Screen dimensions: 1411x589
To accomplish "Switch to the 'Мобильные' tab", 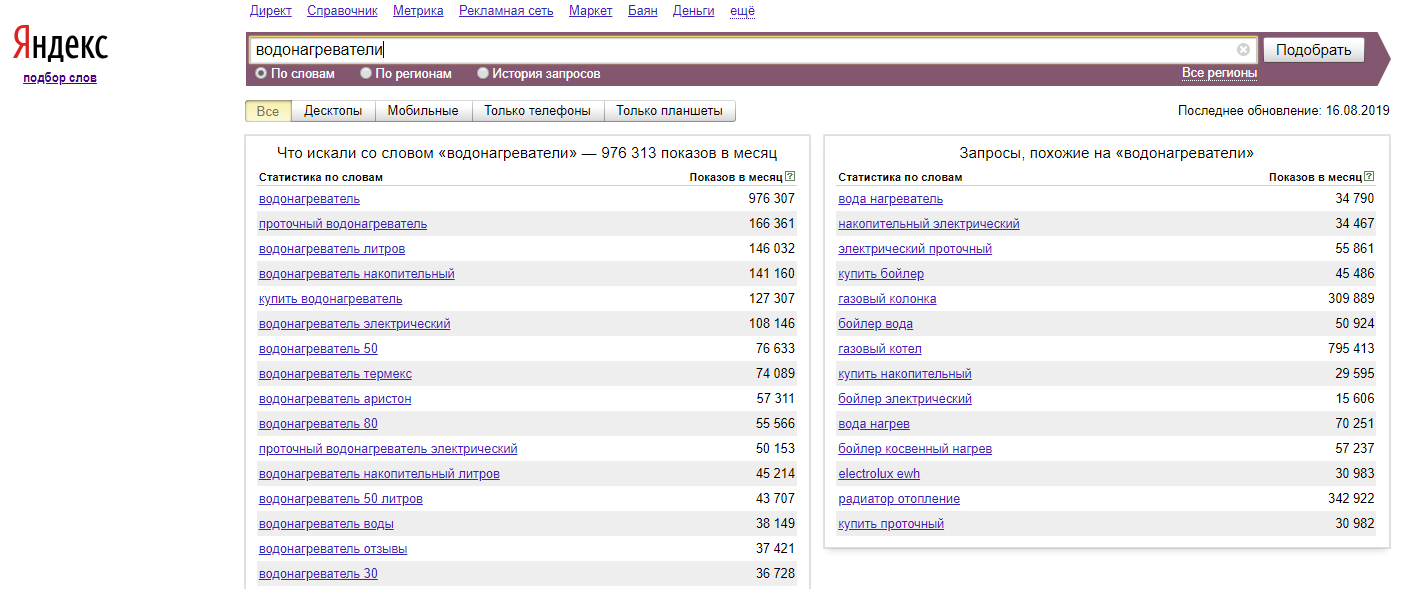I will 423,111.
